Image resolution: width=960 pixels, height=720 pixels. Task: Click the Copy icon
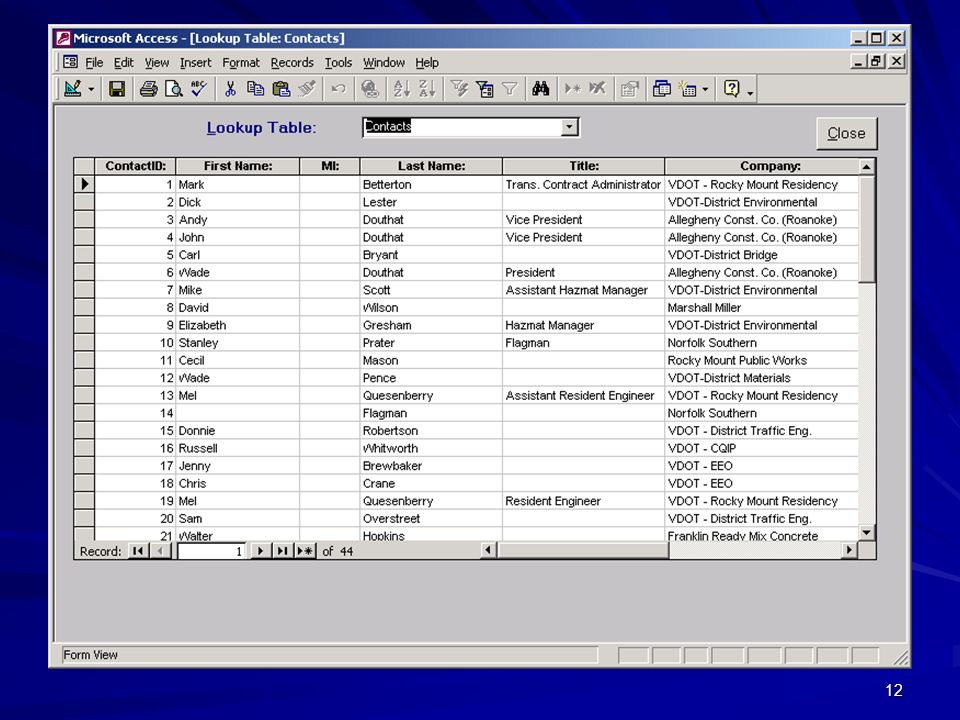255,89
